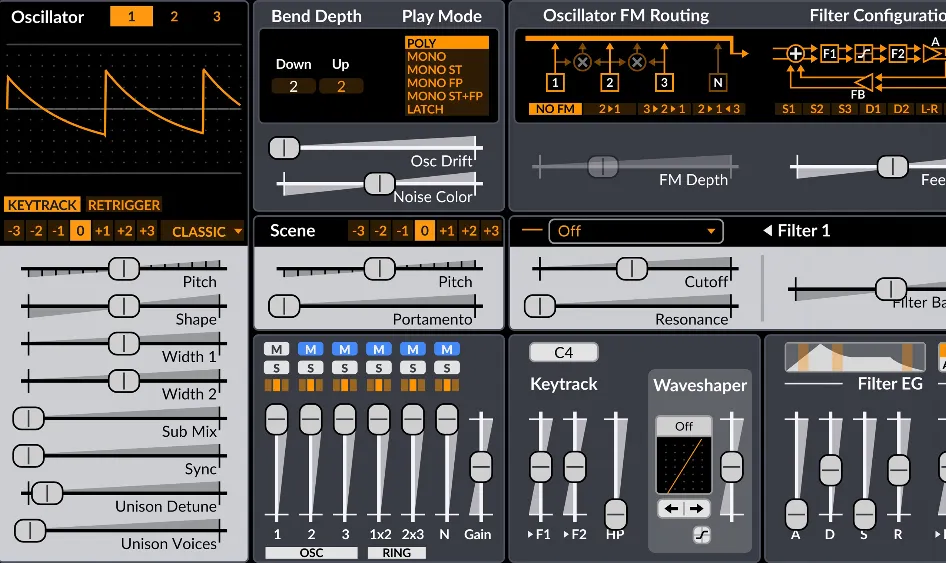The width and height of the screenshot is (946, 563).
Task: Click filter routing icon for noise channel
Action: (x=447, y=385)
